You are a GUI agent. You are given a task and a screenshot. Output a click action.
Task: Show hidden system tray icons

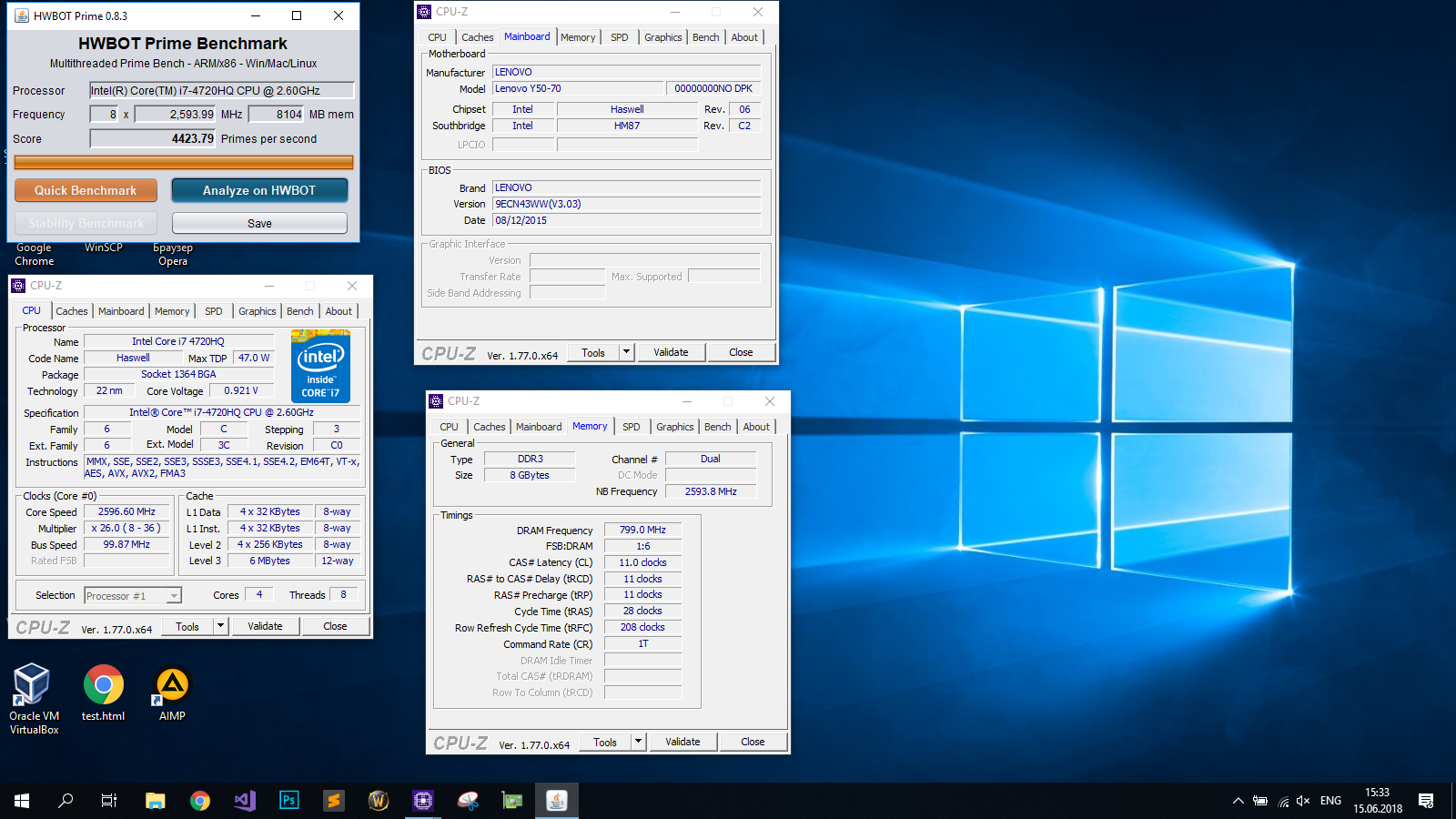tap(1238, 801)
